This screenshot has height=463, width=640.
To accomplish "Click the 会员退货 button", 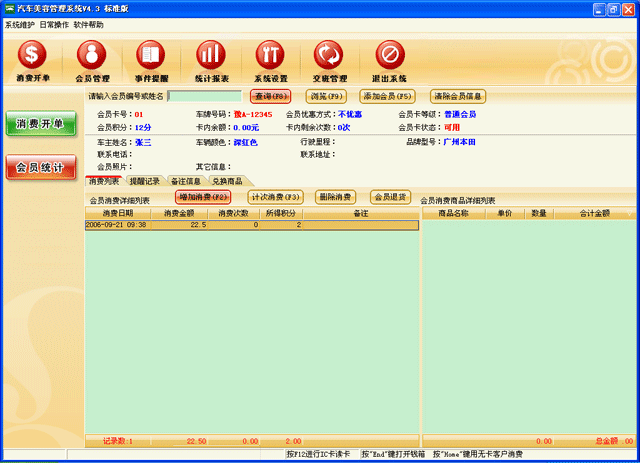I will [390, 197].
